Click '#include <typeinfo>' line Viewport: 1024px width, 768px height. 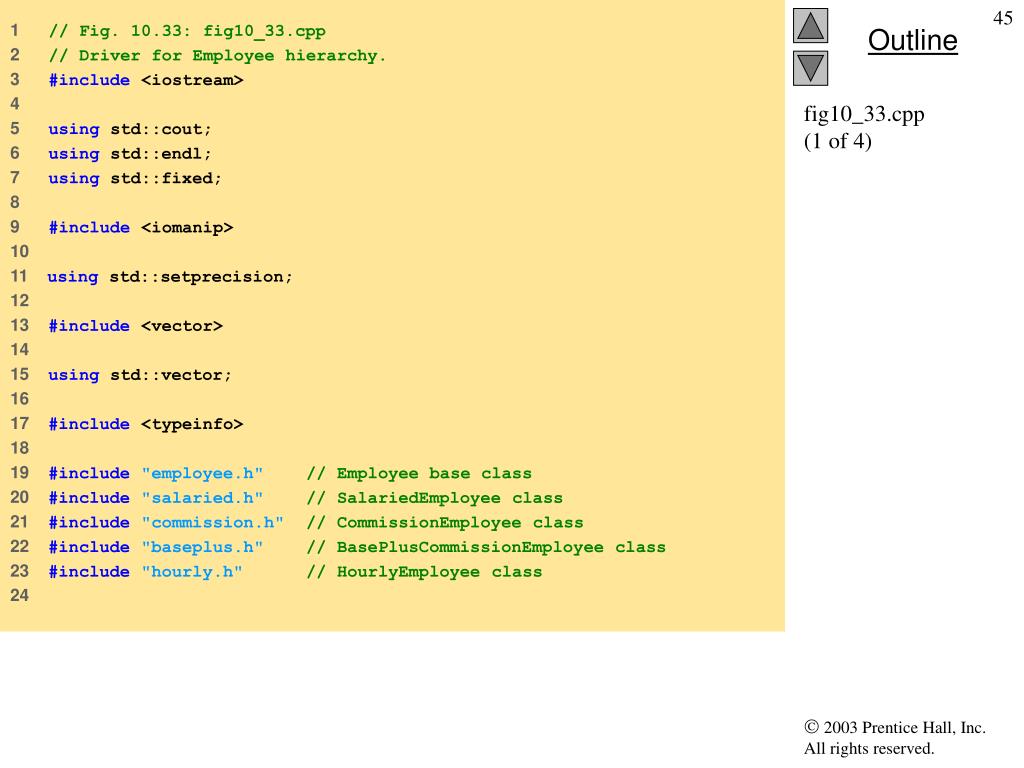[146, 424]
